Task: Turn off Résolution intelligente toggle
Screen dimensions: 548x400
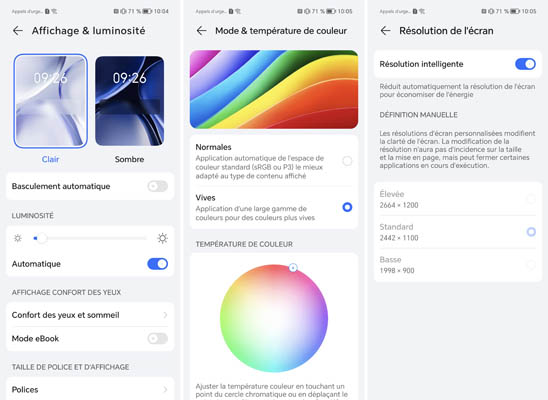Action: point(525,64)
